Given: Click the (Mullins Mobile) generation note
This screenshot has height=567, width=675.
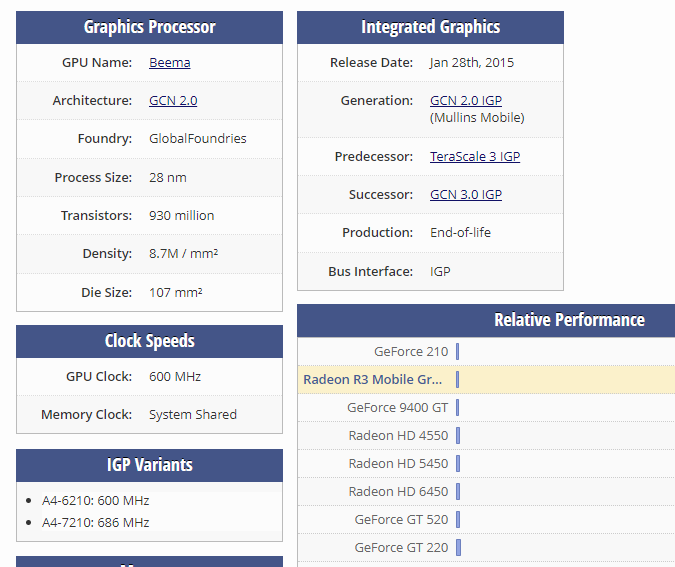Looking at the screenshot, I should [x=477, y=118].
